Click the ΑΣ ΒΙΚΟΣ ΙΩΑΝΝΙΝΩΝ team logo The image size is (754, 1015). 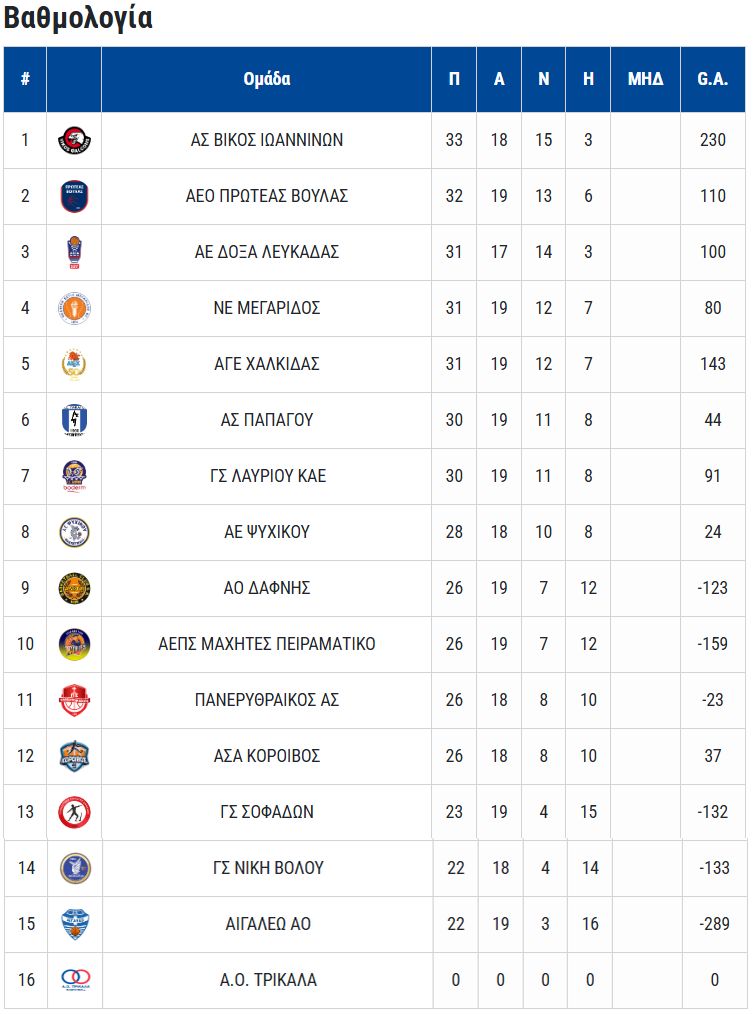click(75, 141)
